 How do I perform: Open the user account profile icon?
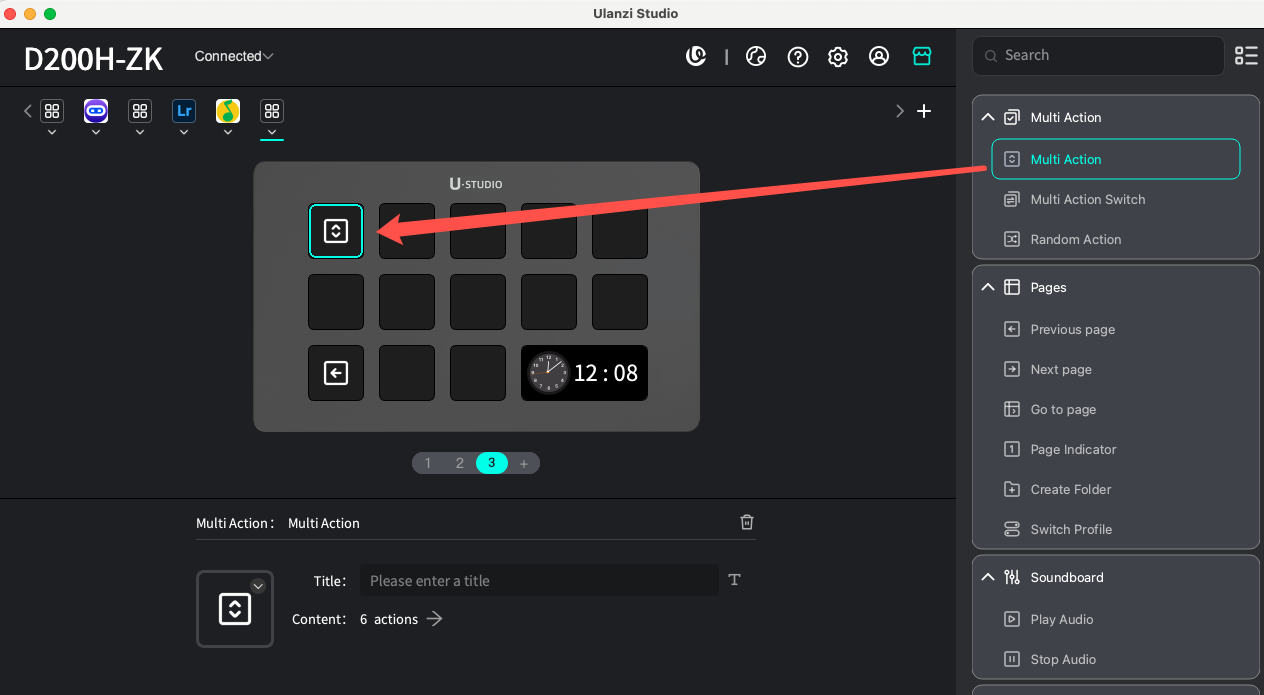click(x=879, y=57)
